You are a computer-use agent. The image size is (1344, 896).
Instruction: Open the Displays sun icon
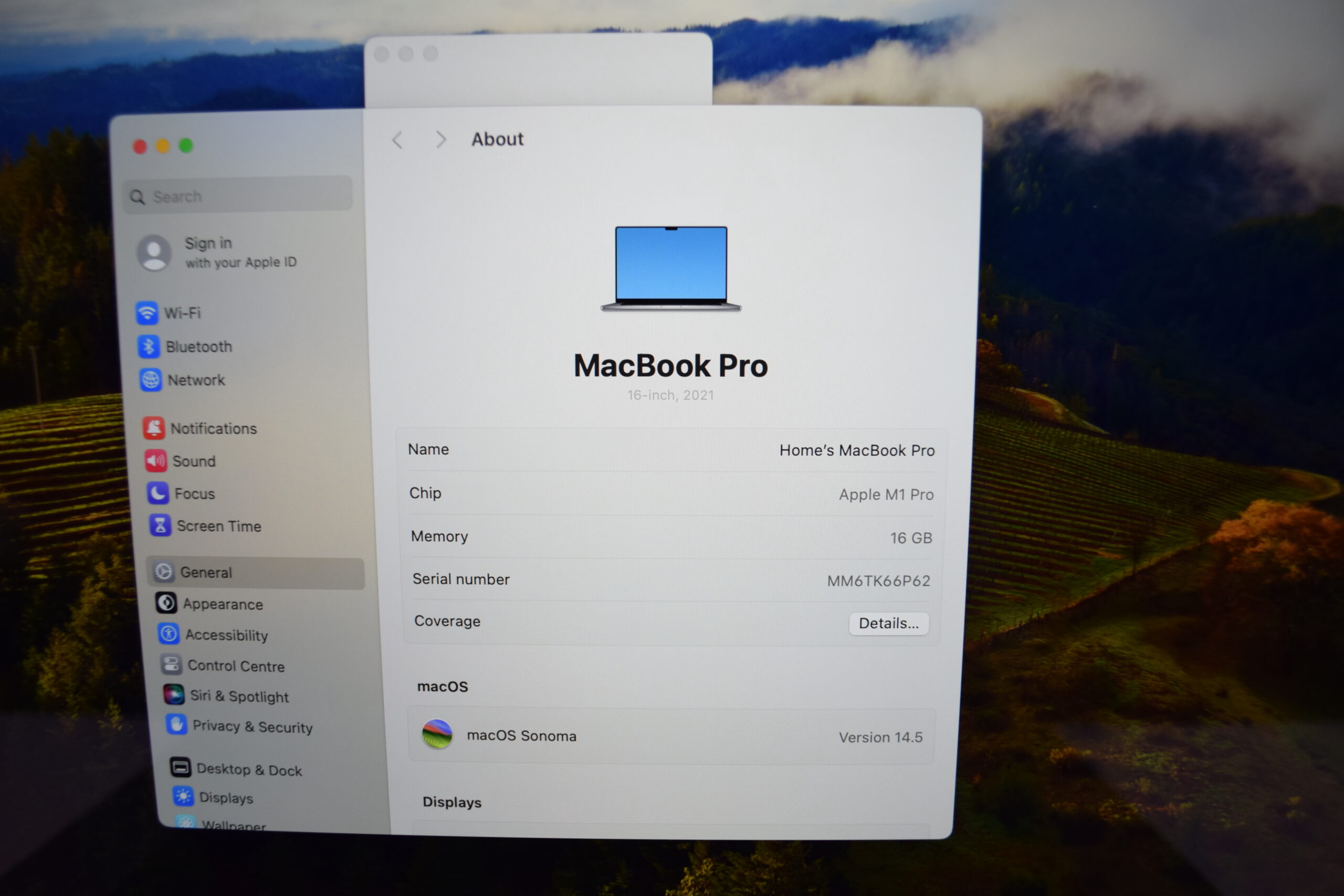(x=183, y=796)
